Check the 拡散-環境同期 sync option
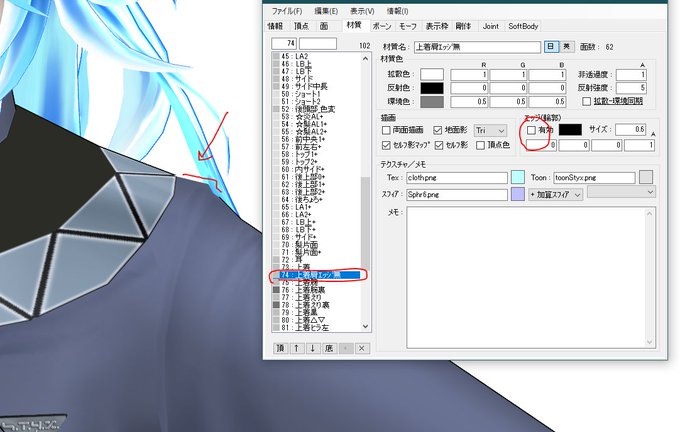Viewport: 680px width, 432px height. [587, 101]
